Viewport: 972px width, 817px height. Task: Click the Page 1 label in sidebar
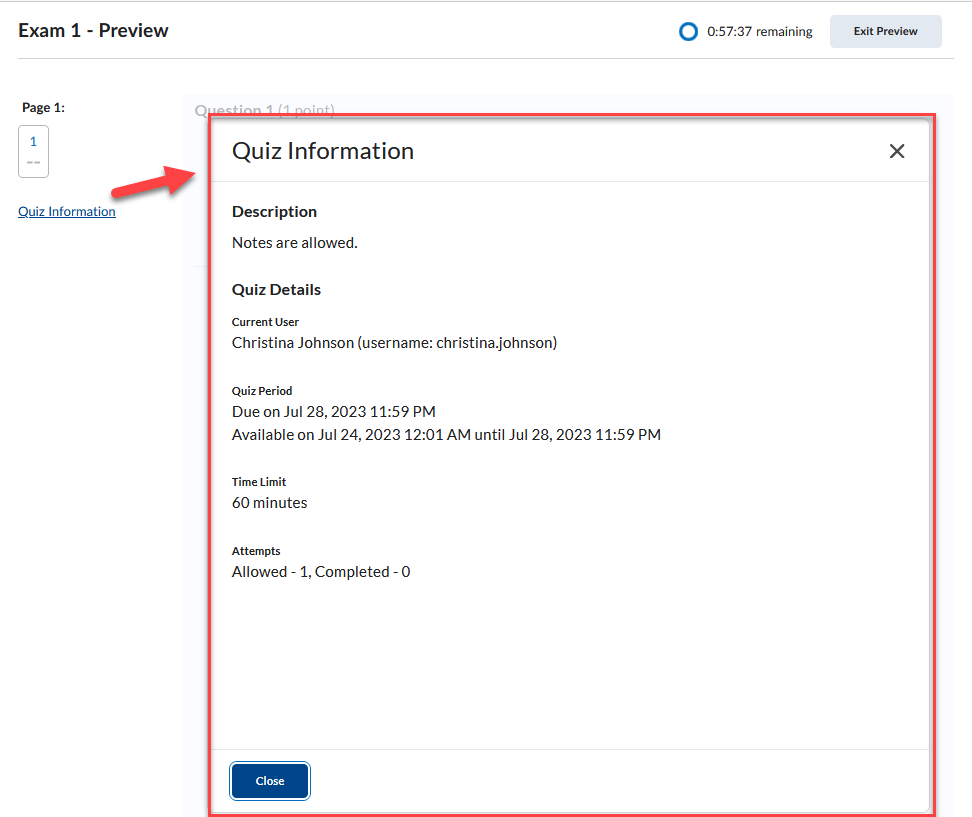pyautogui.click(x=43, y=107)
